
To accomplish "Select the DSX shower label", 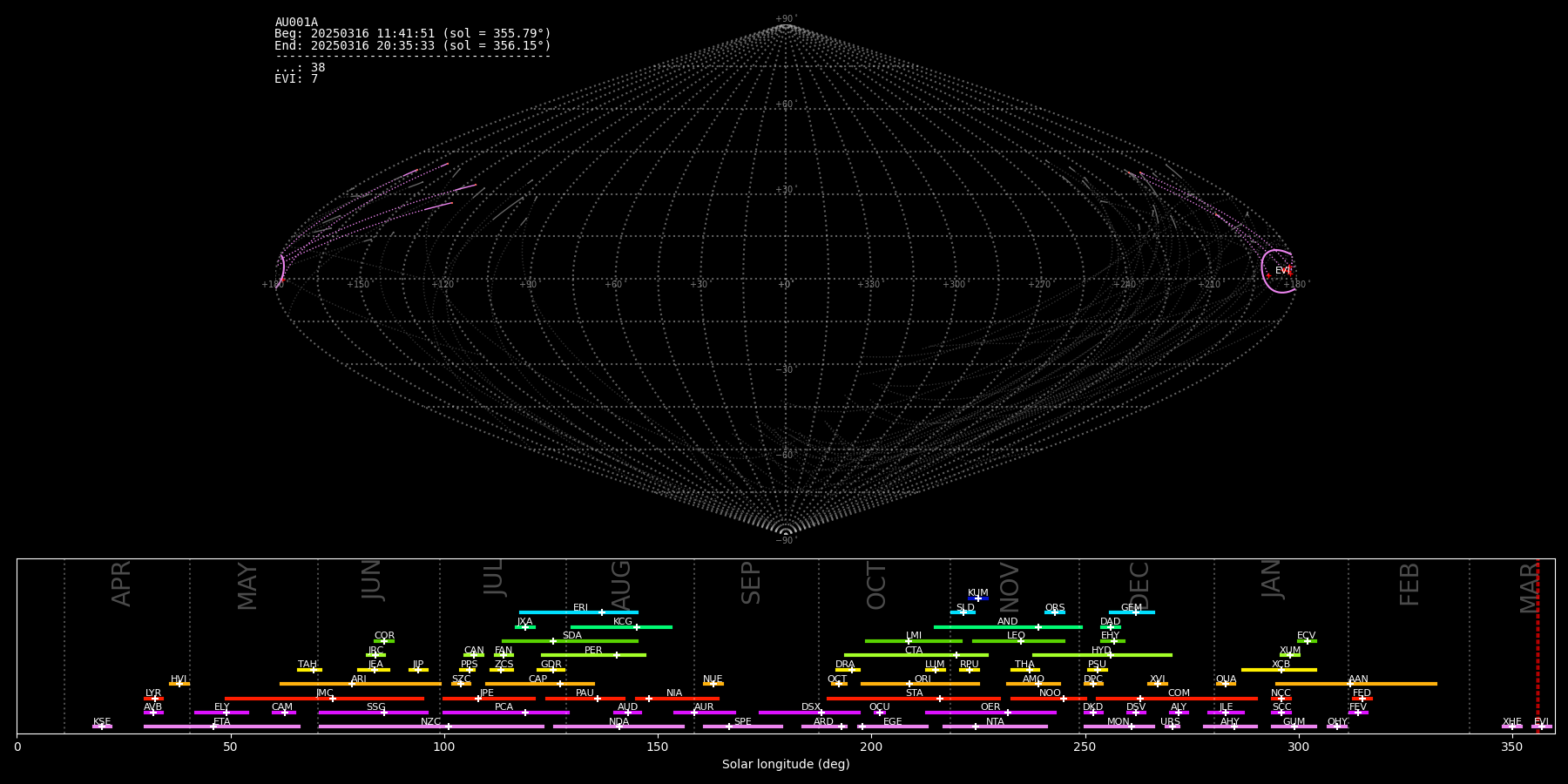I will pyautogui.click(x=811, y=707).
